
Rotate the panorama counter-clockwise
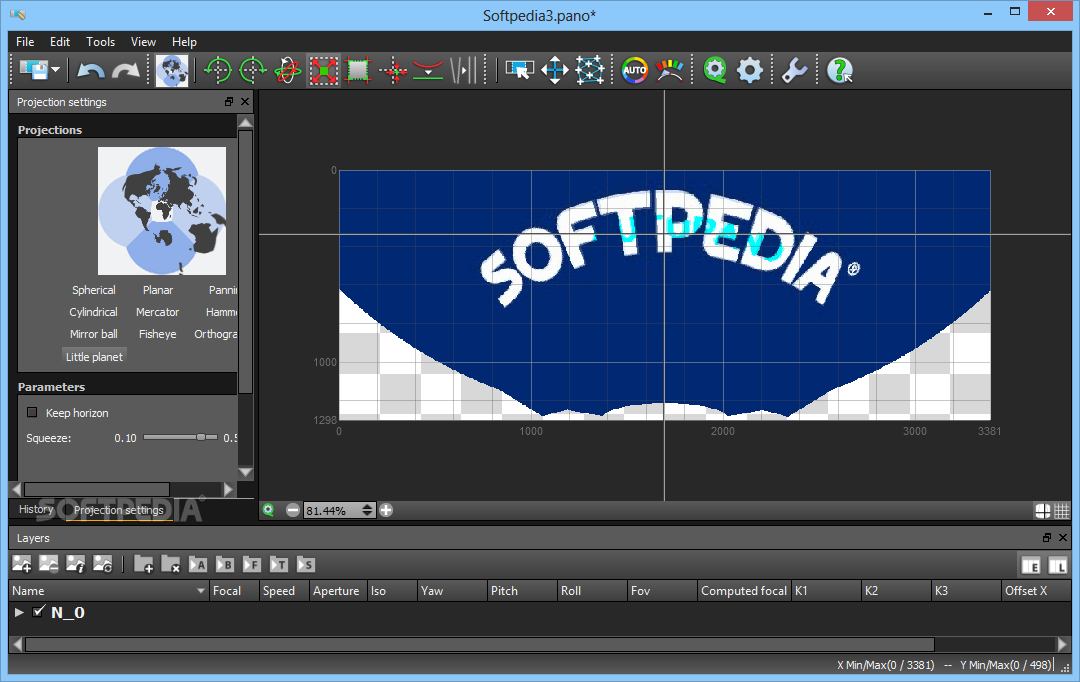[x=218, y=70]
